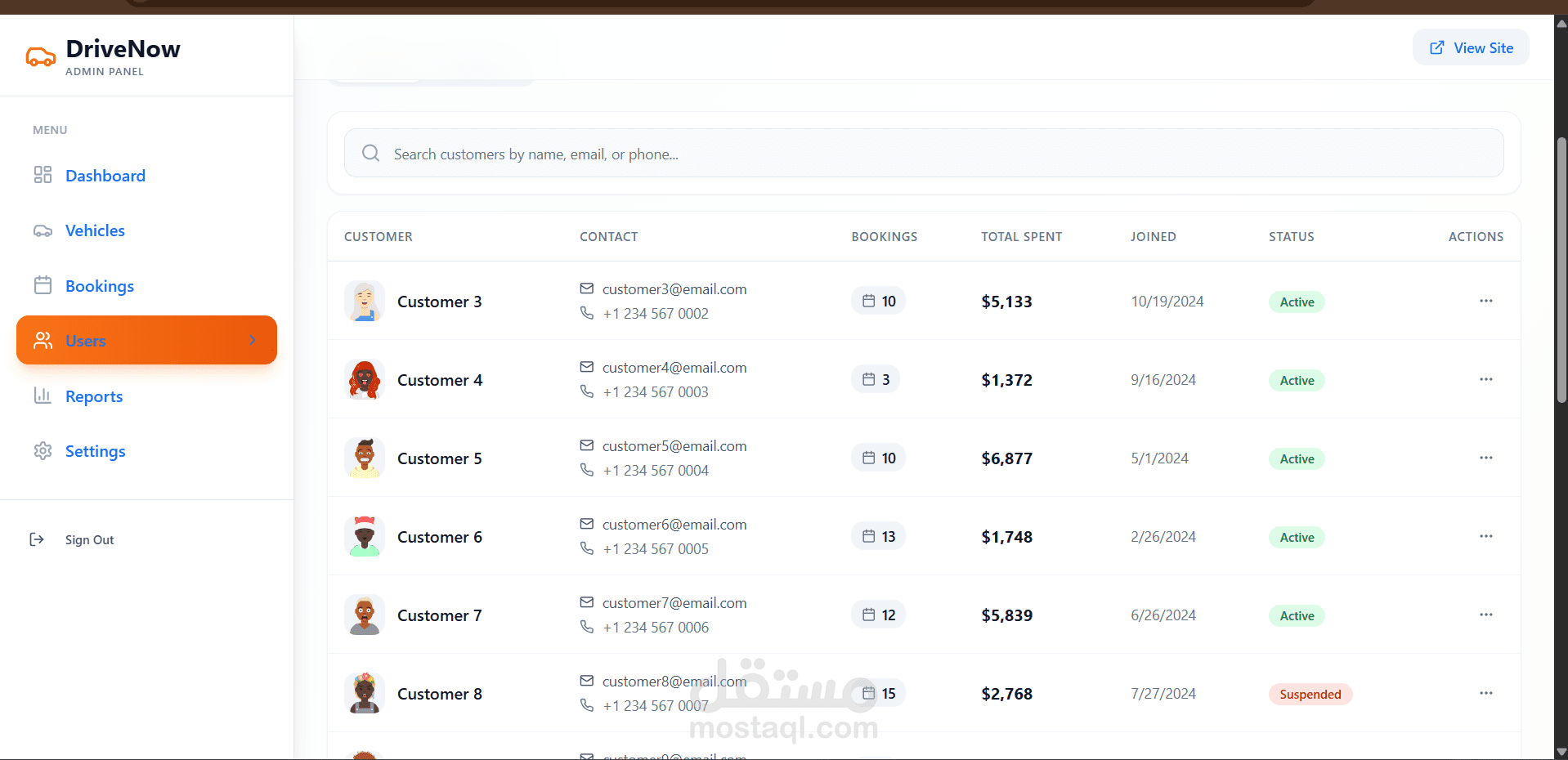Click the page vertical scrollbar
Viewport: 1568px width, 760px height.
click(x=1561, y=270)
